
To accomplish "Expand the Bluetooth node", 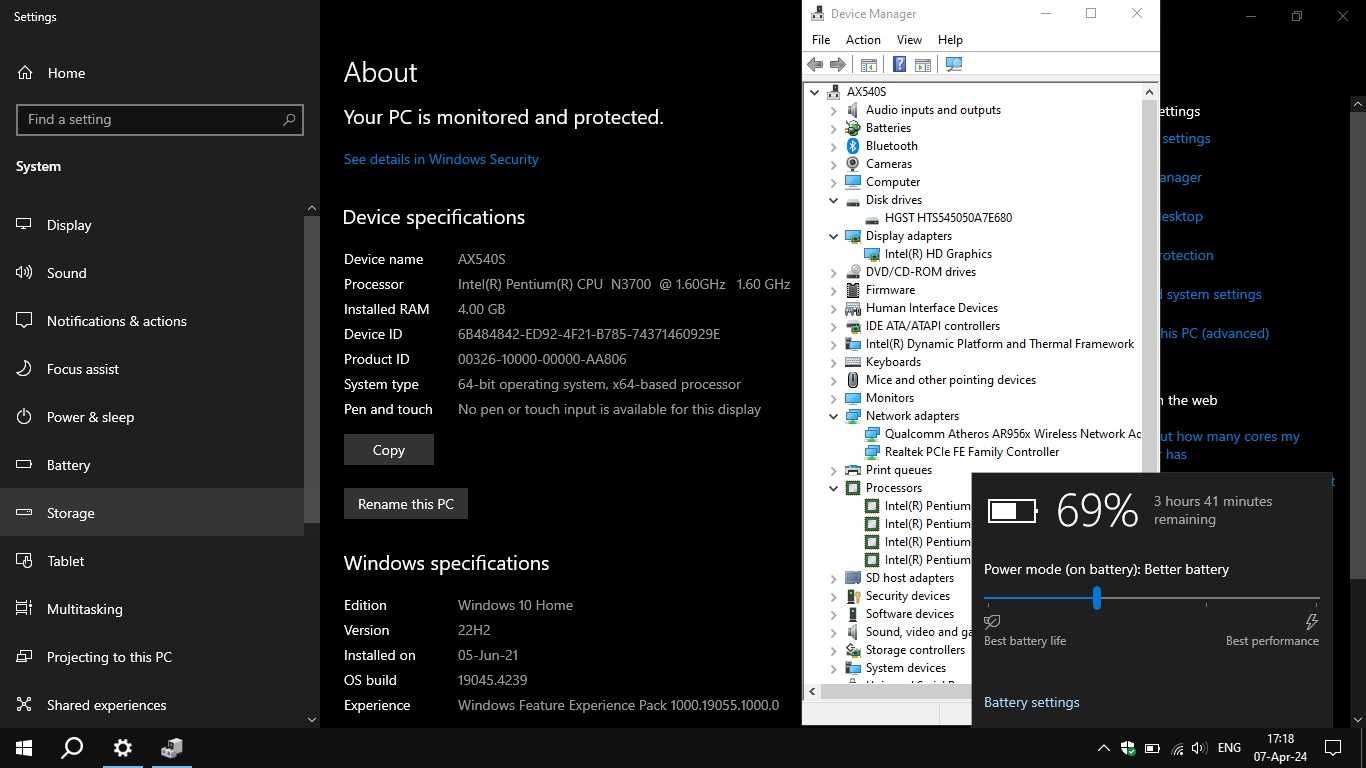I will click(x=834, y=146).
